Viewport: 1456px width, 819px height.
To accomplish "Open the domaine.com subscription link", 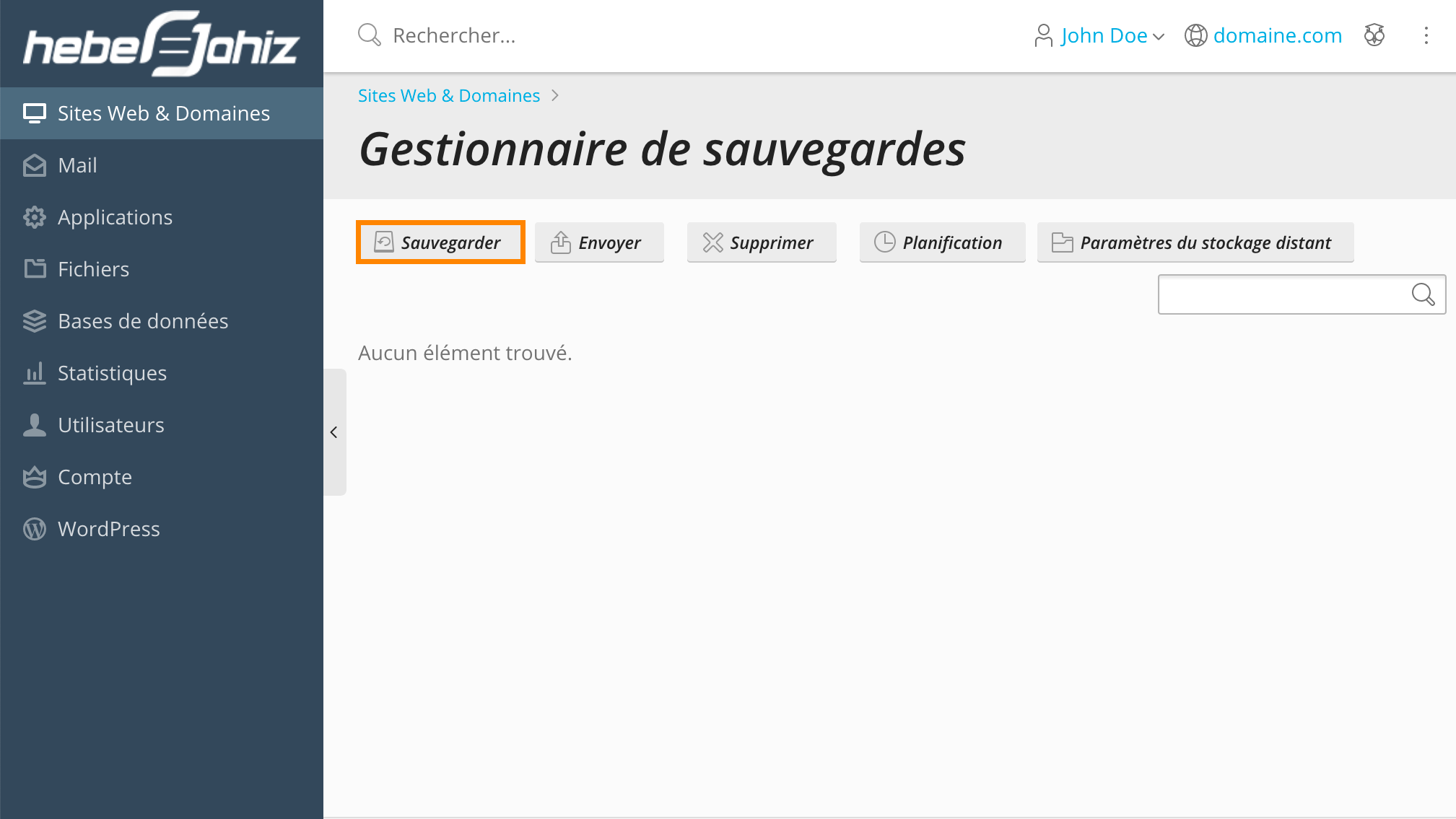I will tap(1277, 35).
